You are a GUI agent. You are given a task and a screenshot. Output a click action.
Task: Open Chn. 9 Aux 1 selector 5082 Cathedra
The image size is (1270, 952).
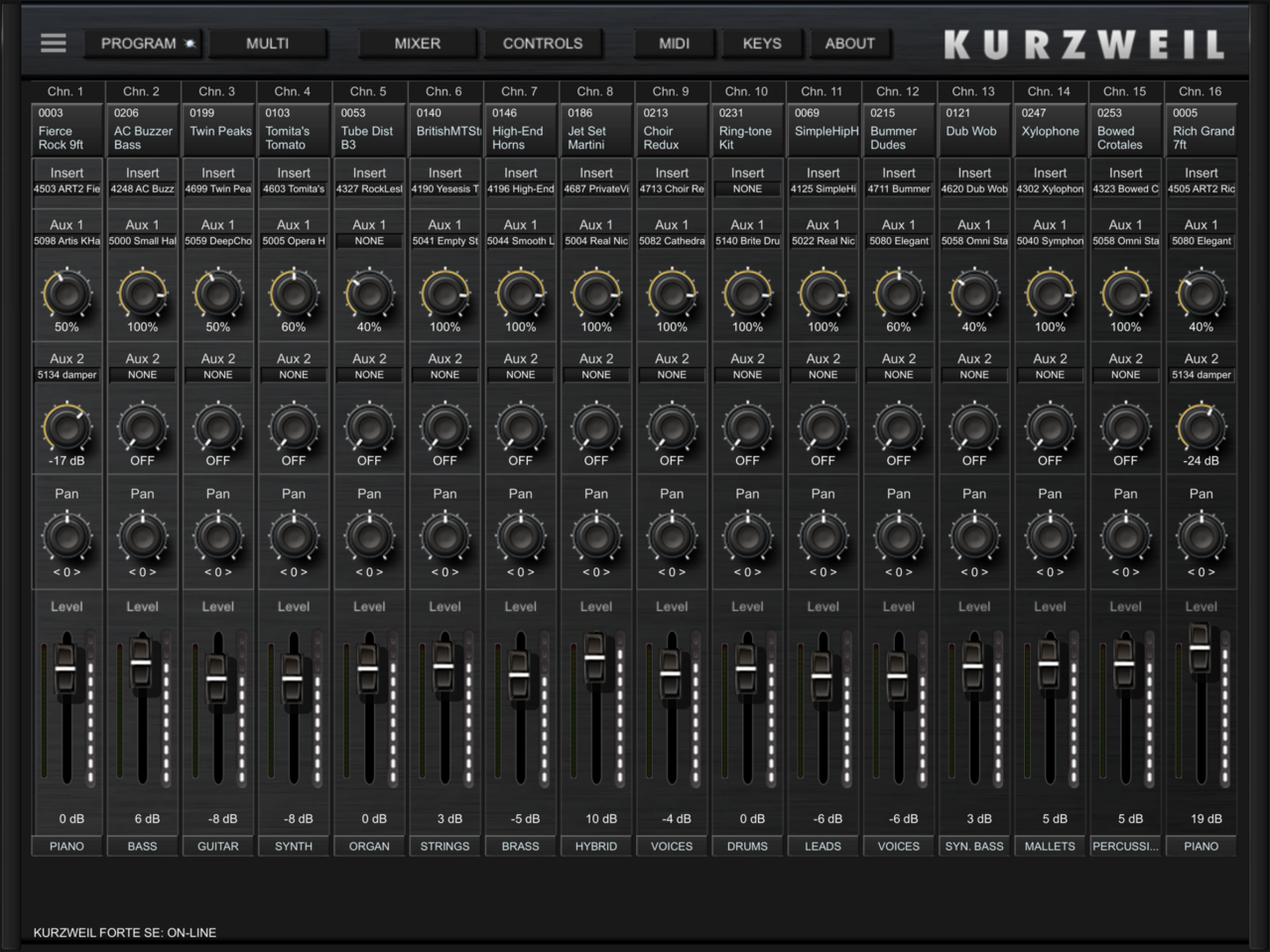[672, 241]
